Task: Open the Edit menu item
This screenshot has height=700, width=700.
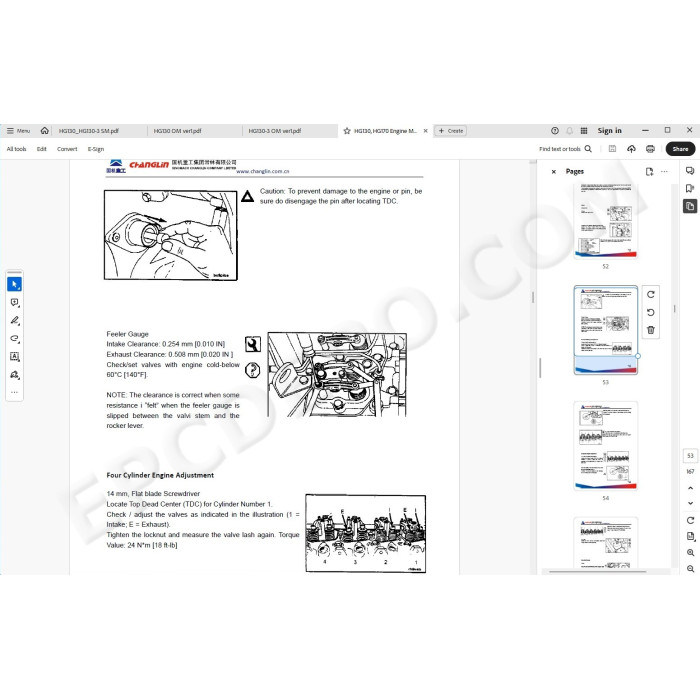Action: [42, 149]
